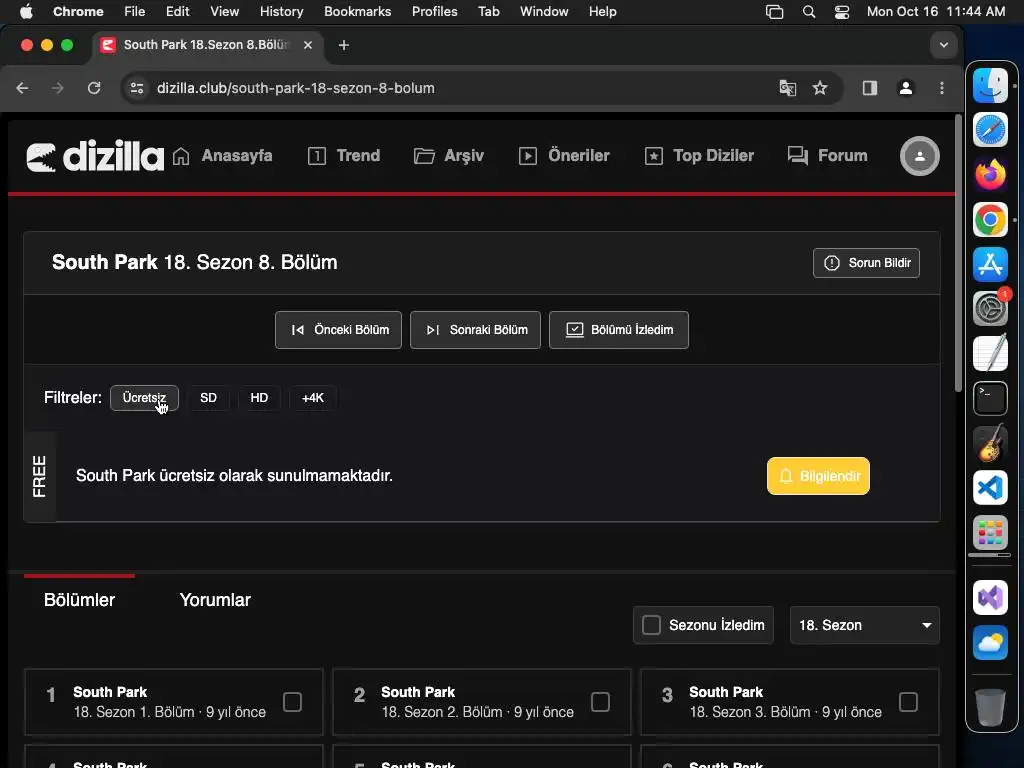Bookmark this page with star icon

pyautogui.click(x=820, y=88)
